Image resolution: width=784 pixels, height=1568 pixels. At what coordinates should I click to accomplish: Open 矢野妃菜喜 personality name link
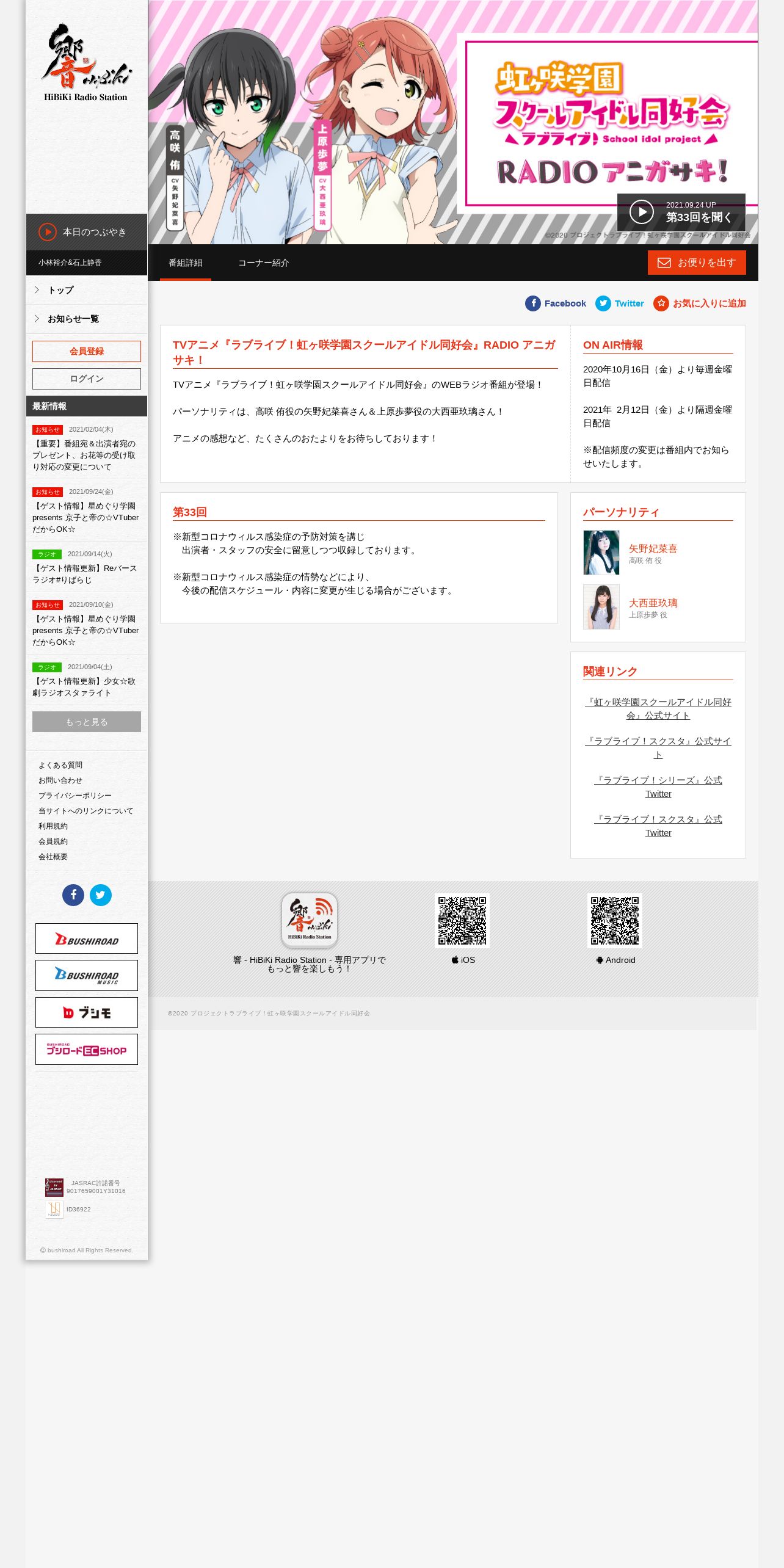653,549
